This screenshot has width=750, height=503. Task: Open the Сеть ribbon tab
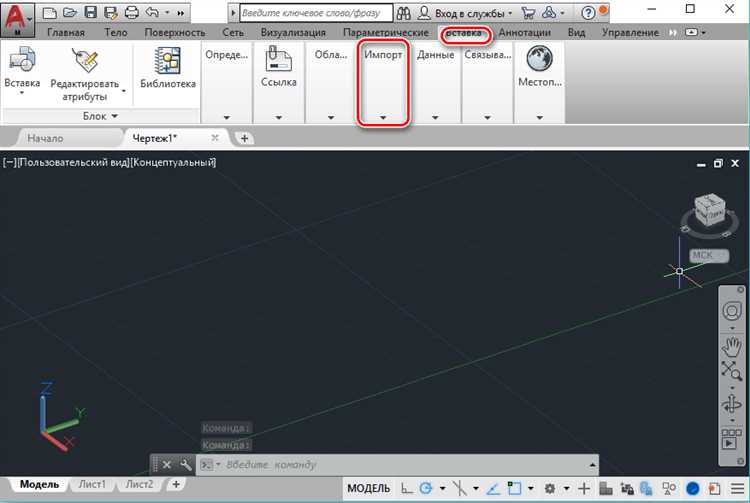pyautogui.click(x=232, y=33)
